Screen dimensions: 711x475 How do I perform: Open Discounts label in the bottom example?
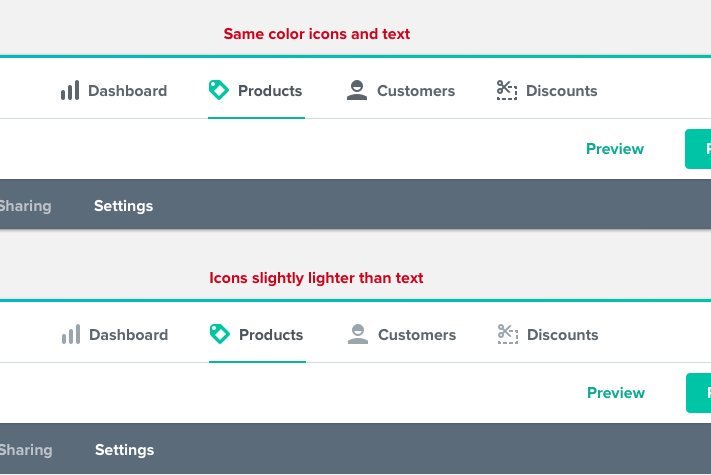tap(562, 334)
